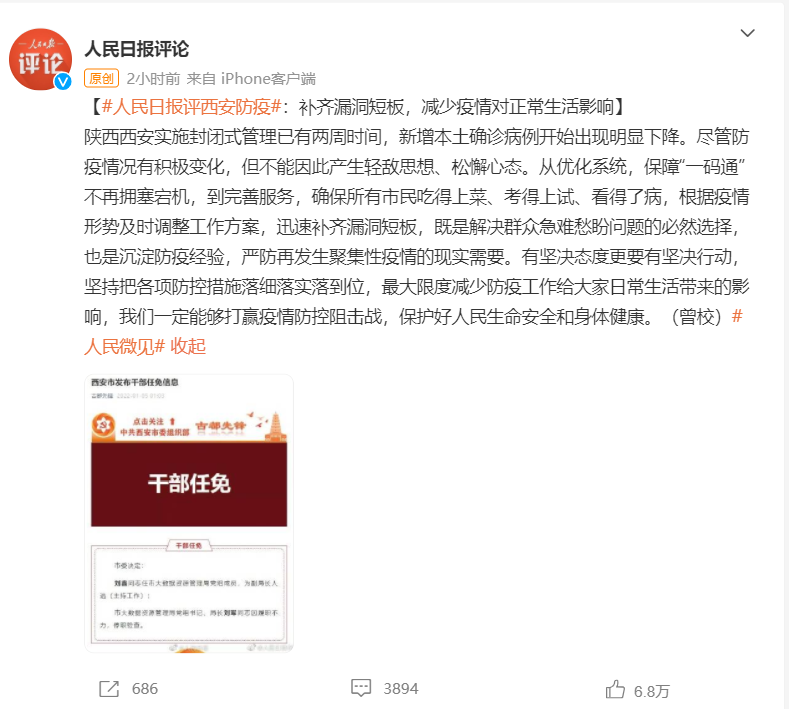Image resolution: width=789 pixels, height=709 pixels.
Task: Open the 2小时前 post timestamp
Action: pyautogui.click(x=153, y=79)
